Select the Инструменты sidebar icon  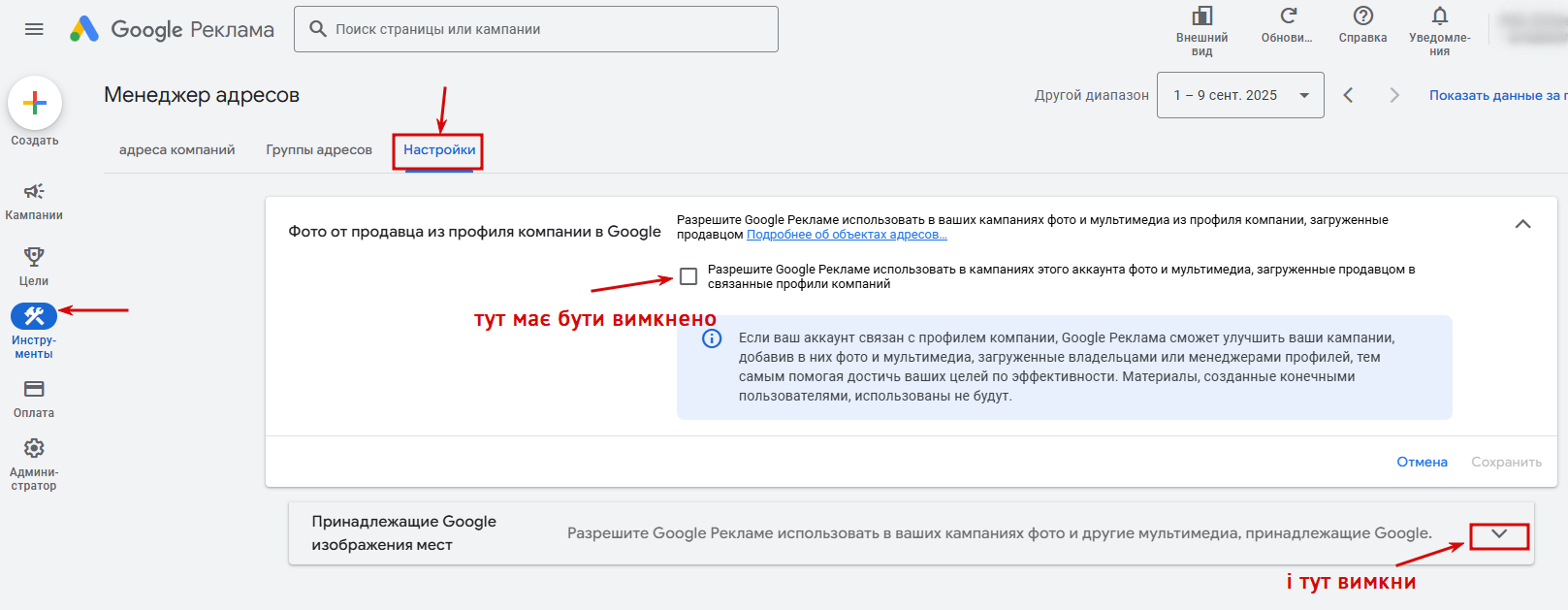34,315
